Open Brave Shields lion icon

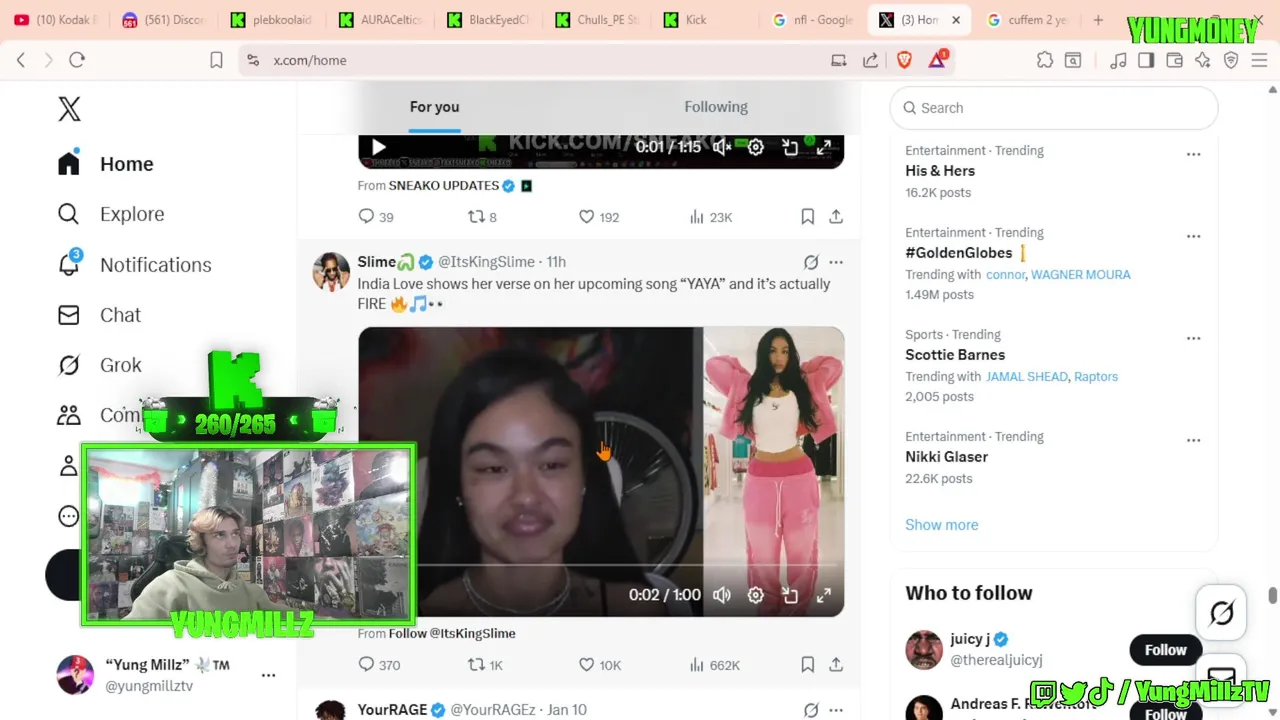click(x=904, y=60)
